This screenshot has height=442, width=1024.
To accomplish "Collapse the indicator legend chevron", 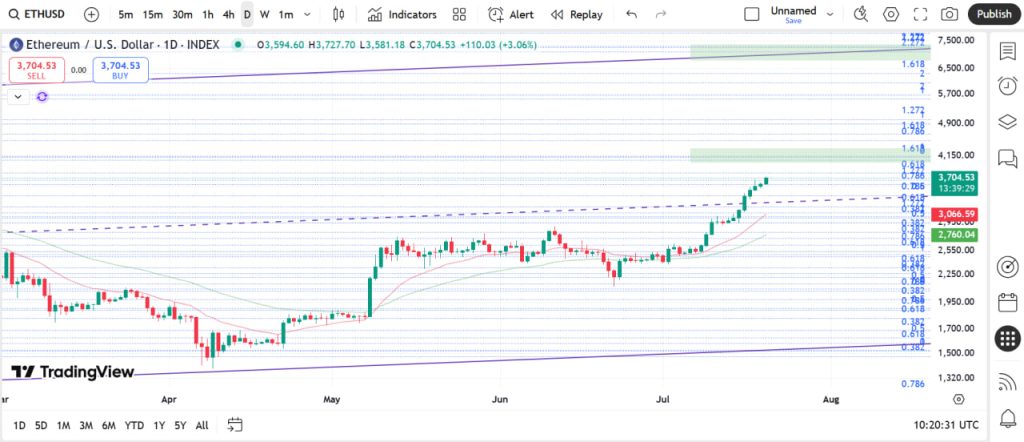I will [x=18, y=97].
